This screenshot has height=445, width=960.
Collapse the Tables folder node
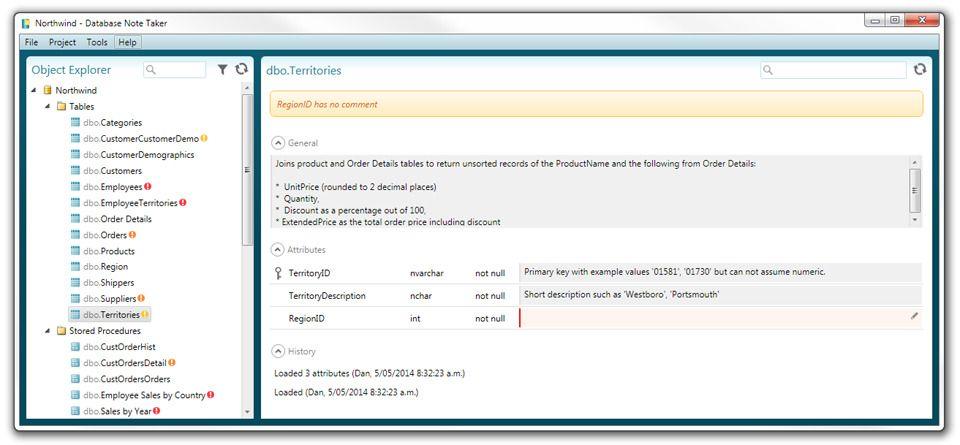coord(48,107)
